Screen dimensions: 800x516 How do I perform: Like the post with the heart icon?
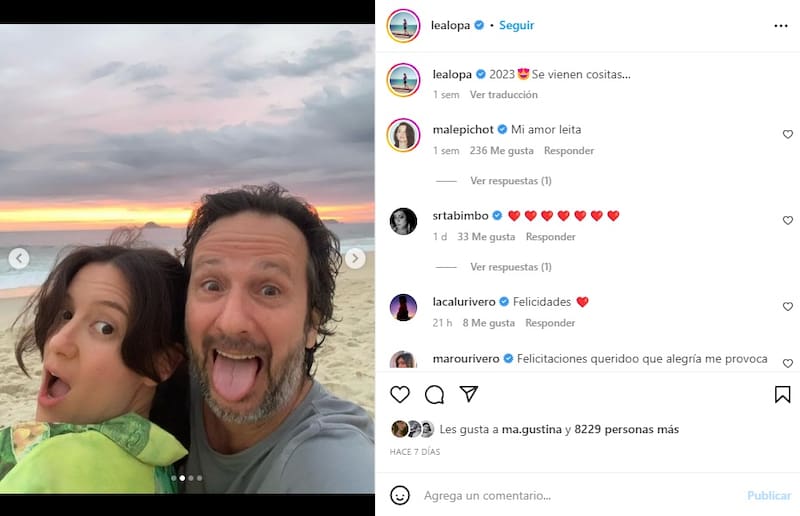400,394
